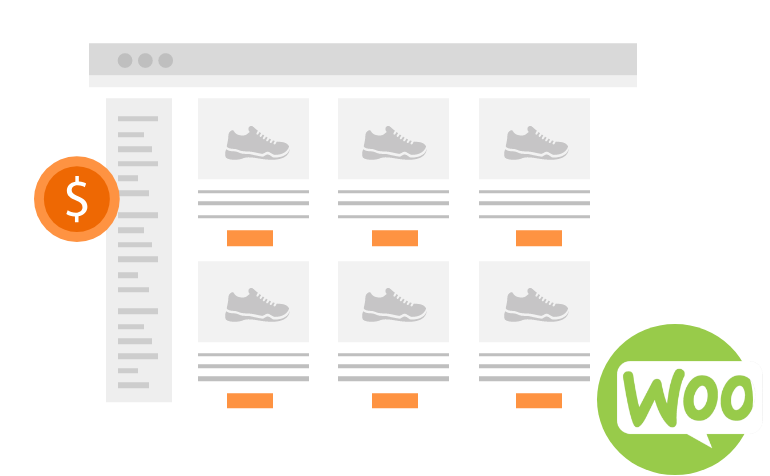
Task: Open the bottom-right shoe product image
Action: point(534,302)
